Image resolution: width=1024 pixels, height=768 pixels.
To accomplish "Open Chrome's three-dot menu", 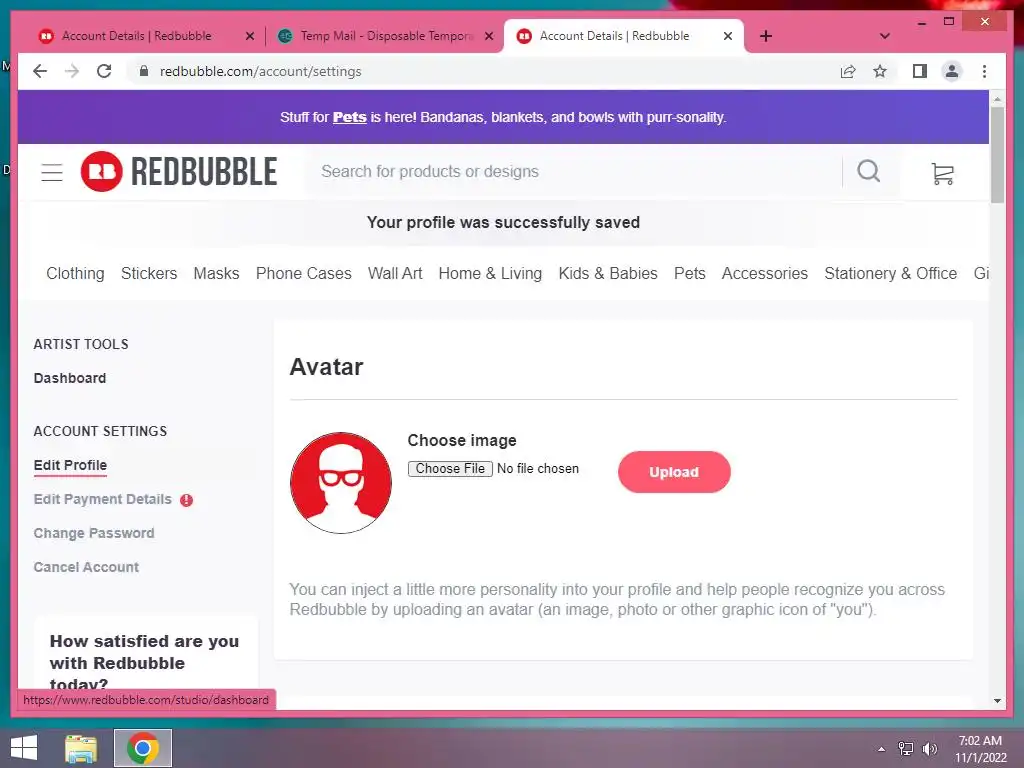I will click(x=984, y=71).
